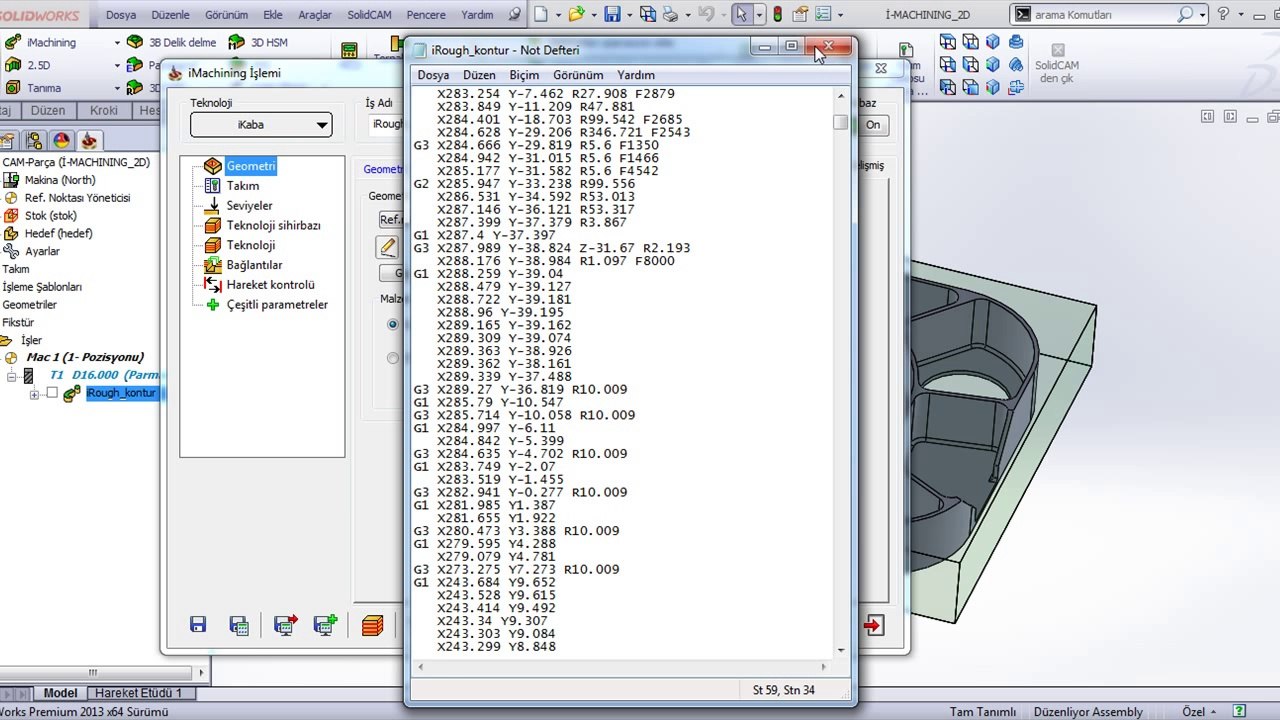
Task: Select Takım in iMachining dialog tree
Action: (x=243, y=186)
